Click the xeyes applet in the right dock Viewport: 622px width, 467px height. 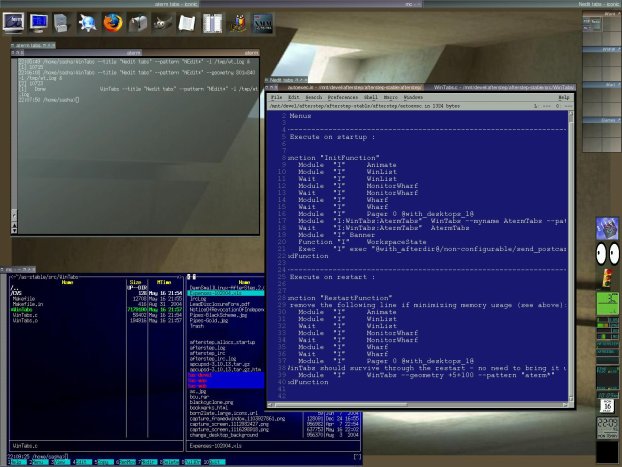(x=607, y=253)
